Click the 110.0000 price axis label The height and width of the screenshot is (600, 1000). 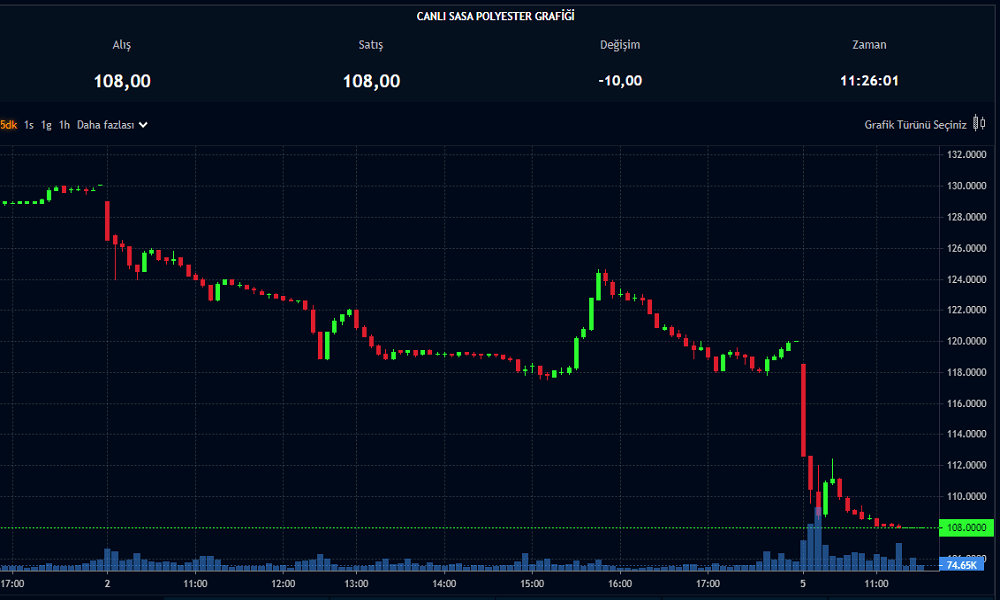coord(966,497)
